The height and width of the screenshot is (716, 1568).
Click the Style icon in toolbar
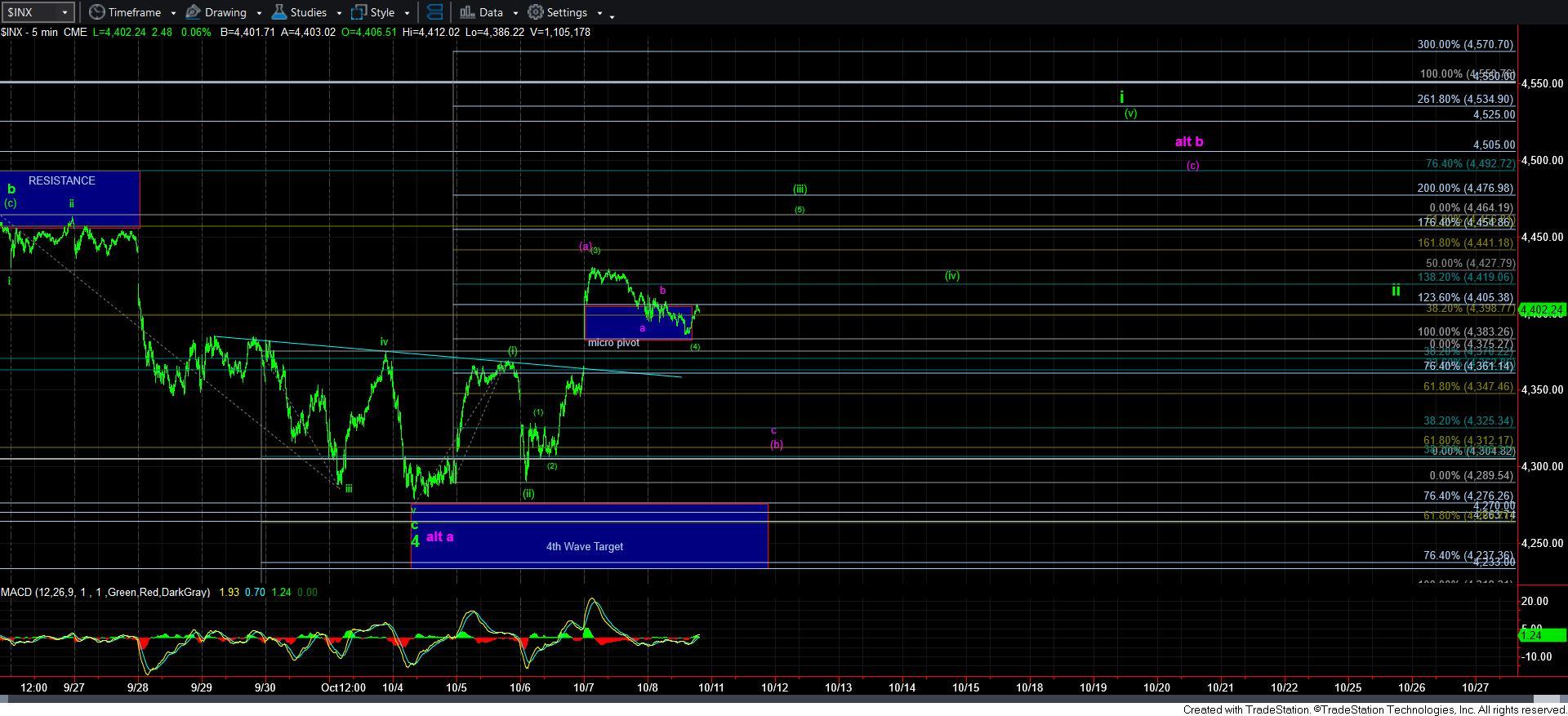pos(359,12)
